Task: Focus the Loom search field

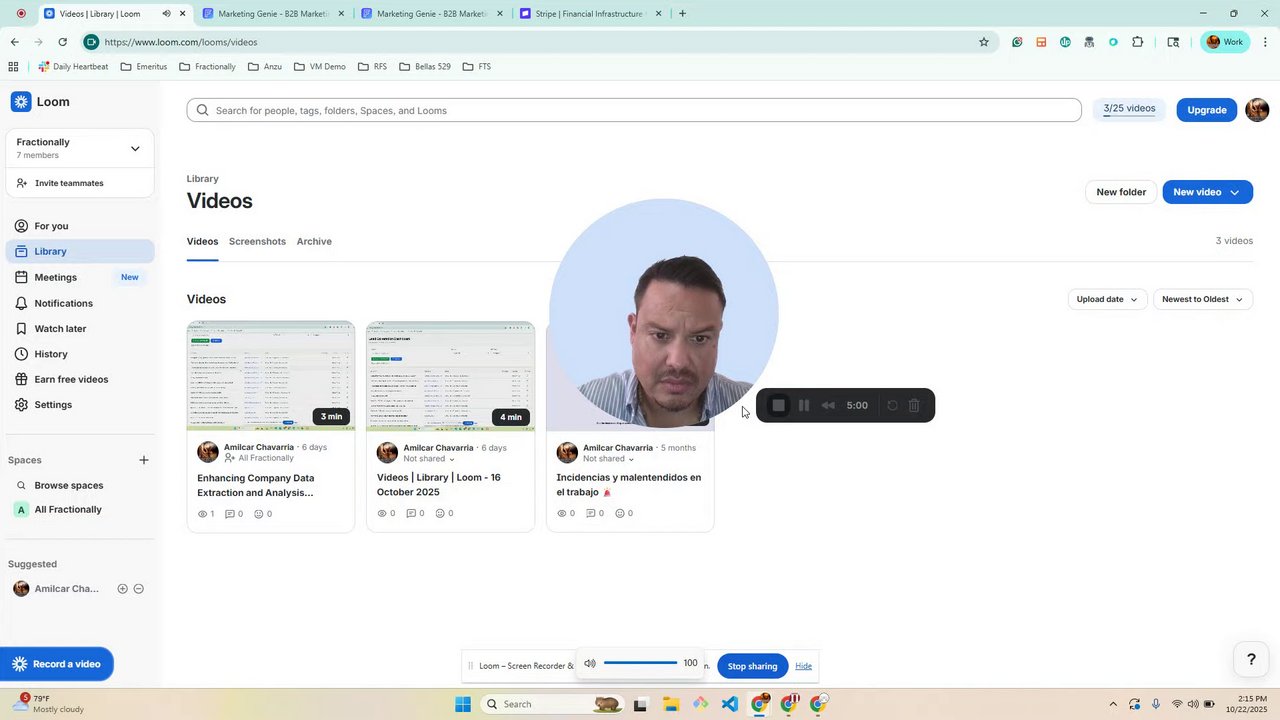Action: 634,110
